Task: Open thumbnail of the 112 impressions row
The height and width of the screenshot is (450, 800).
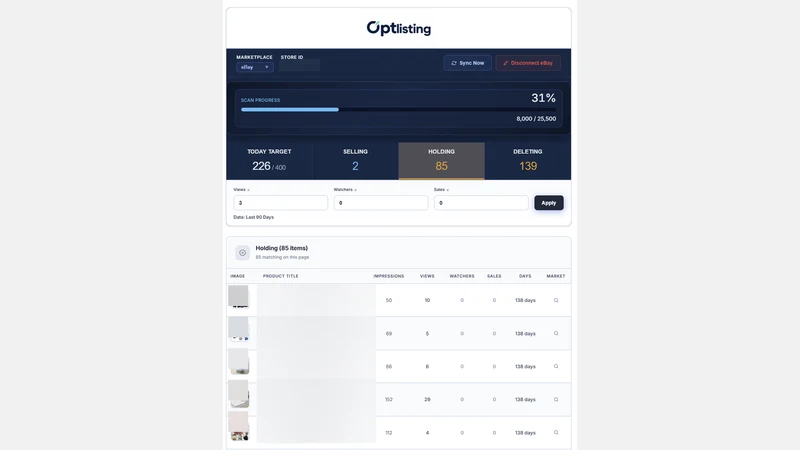Action: pos(238,427)
